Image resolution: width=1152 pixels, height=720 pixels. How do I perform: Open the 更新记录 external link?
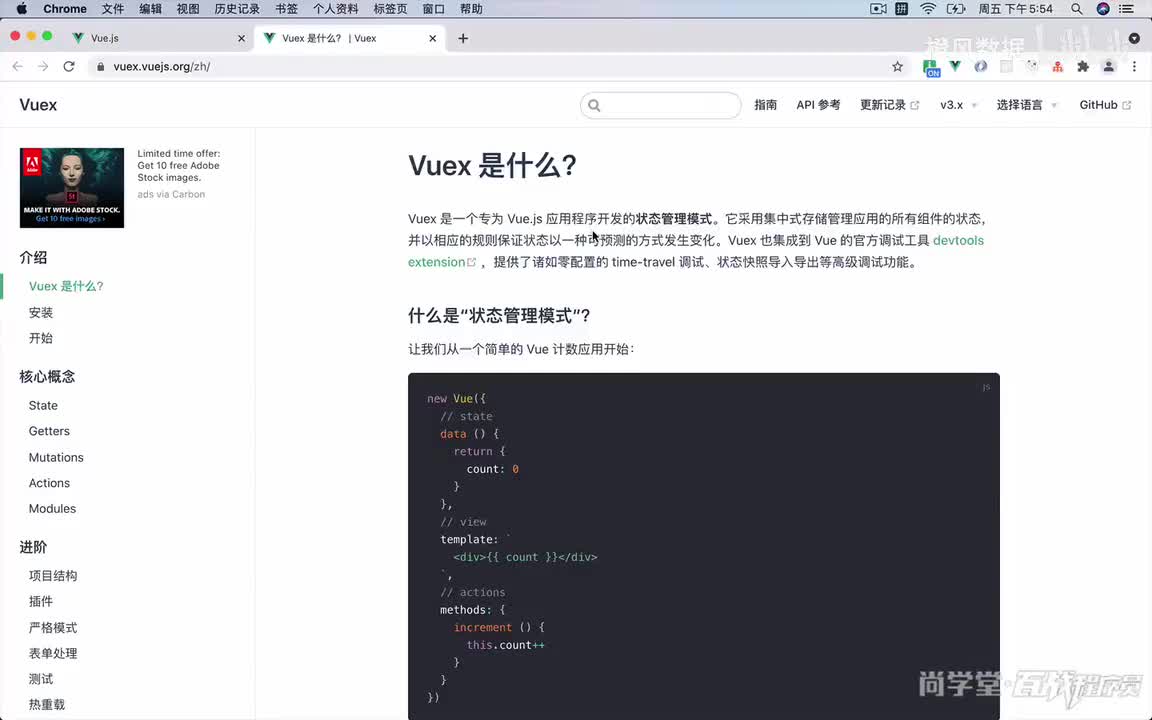(x=889, y=105)
